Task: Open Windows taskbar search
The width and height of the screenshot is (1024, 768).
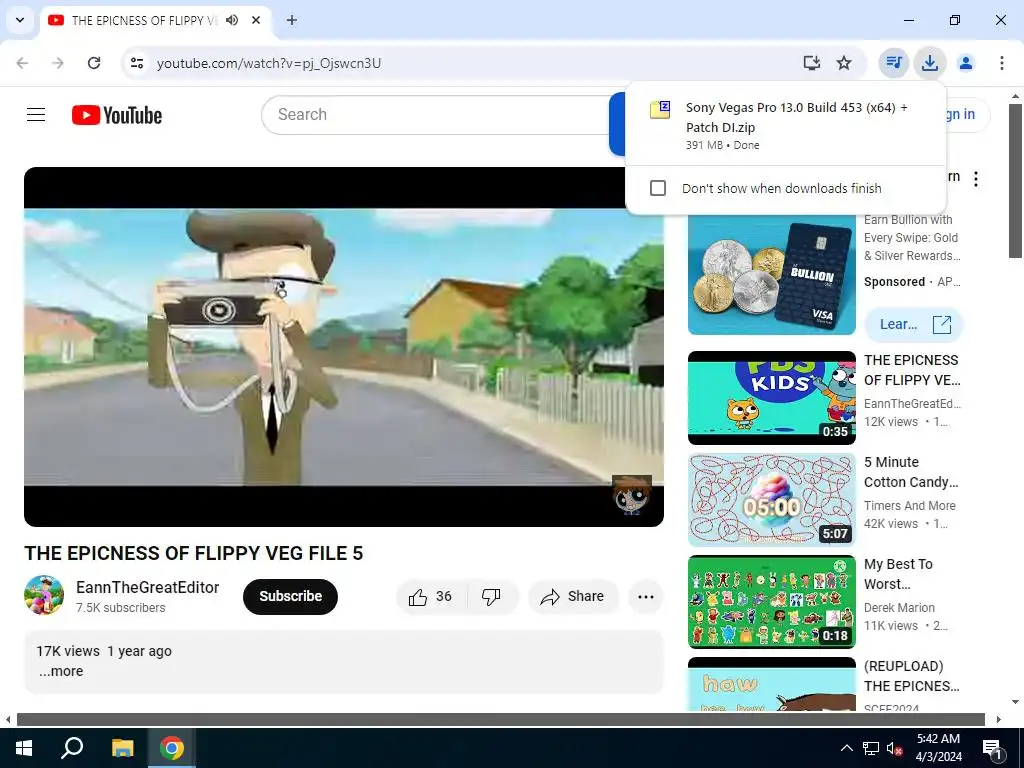Action: 72,748
